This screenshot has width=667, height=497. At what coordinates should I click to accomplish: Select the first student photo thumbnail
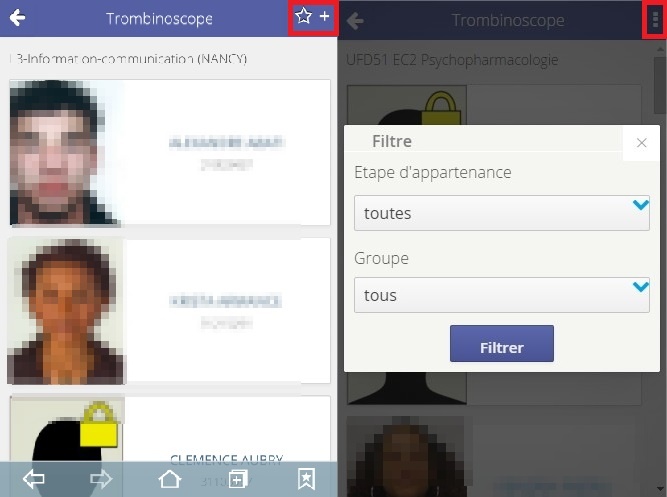point(66,152)
